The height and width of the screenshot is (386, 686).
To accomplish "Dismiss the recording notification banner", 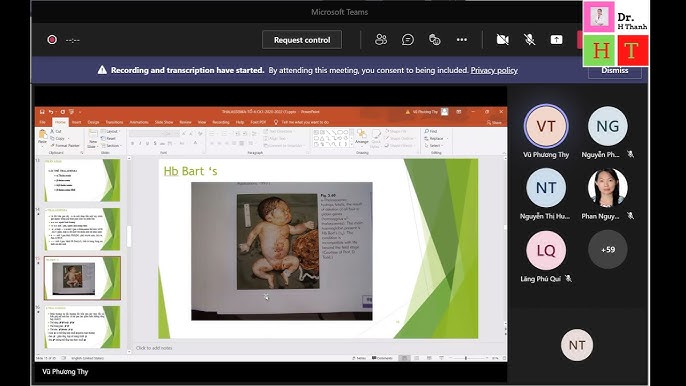I will [614, 70].
